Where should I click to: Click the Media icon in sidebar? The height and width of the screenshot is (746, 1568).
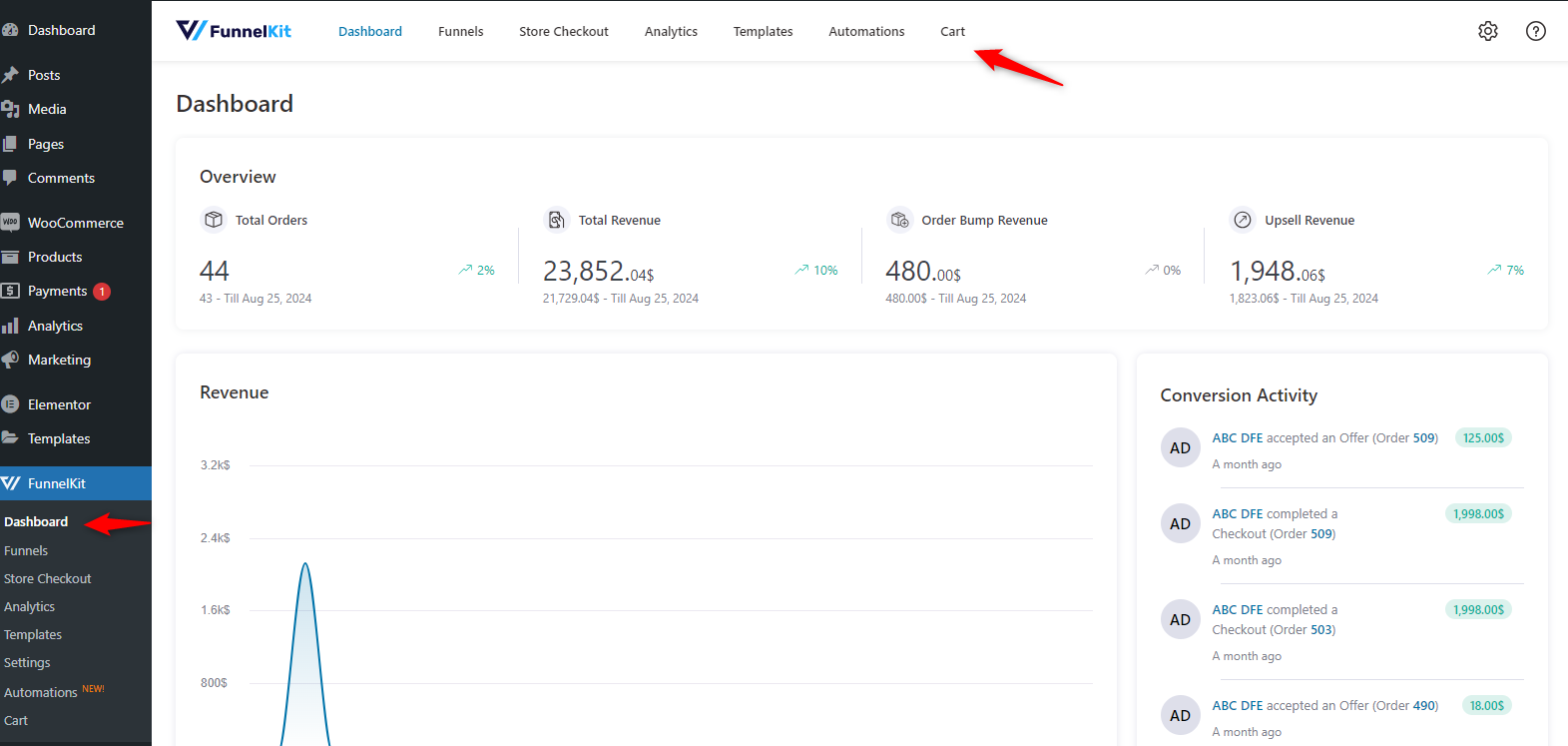[x=10, y=109]
